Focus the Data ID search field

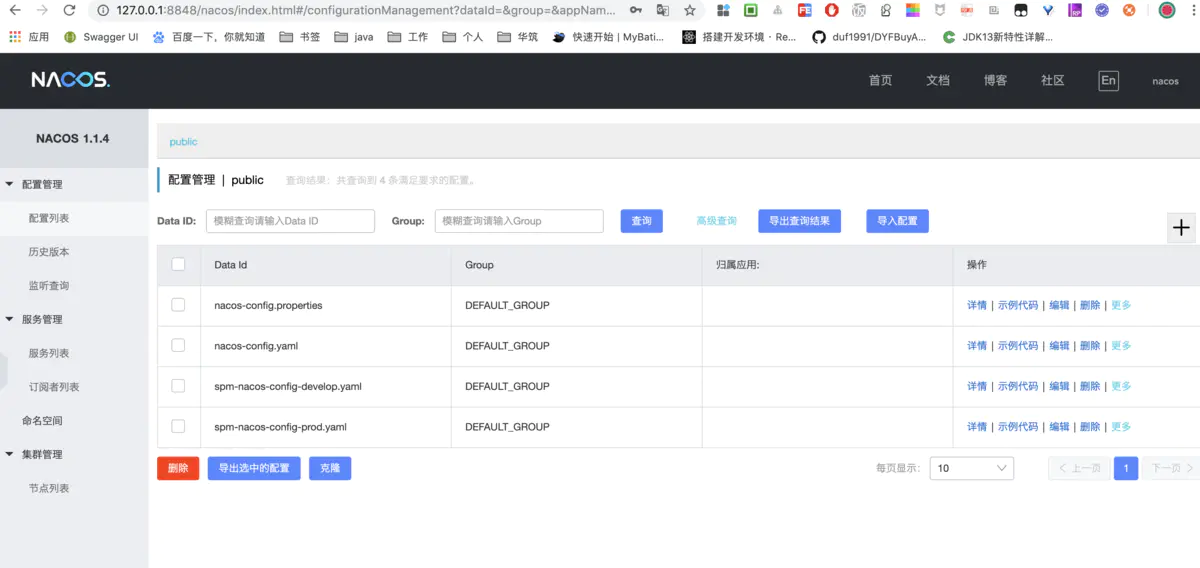point(290,221)
